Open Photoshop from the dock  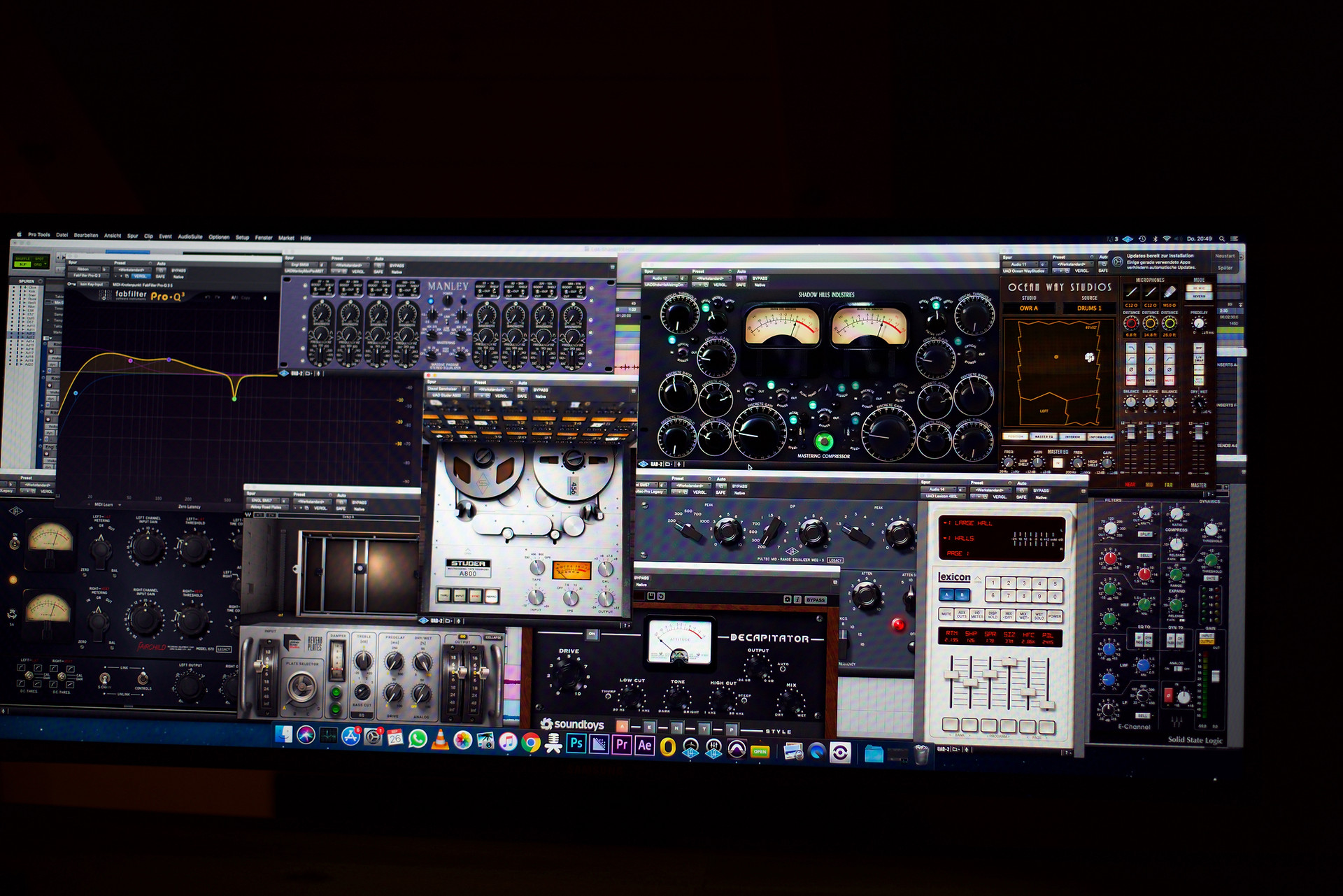pyautogui.click(x=576, y=744)
